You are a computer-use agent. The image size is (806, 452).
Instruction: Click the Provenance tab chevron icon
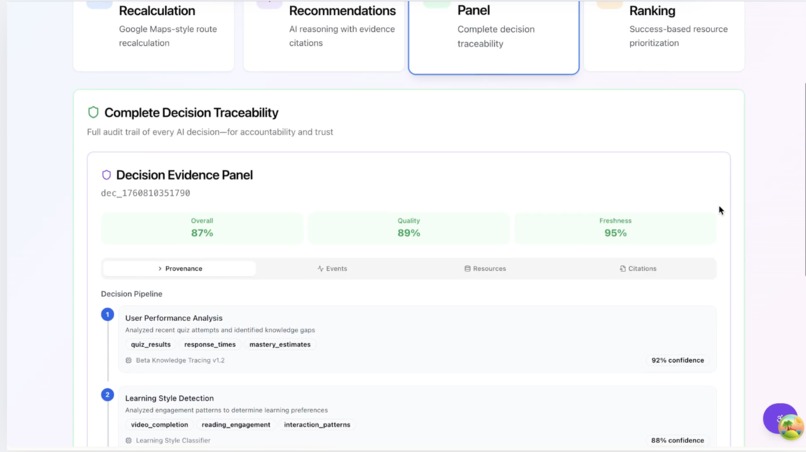pos(160,268)
